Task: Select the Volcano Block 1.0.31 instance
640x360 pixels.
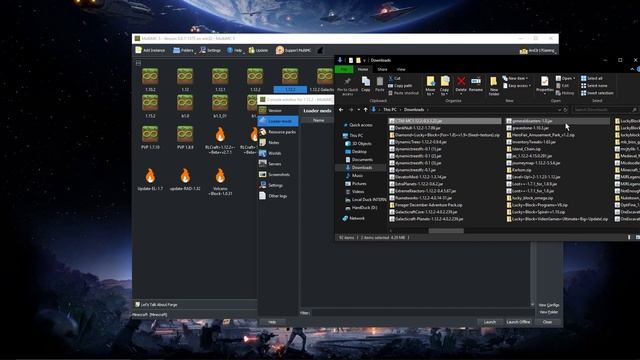Action: click(x=220, y=182)
